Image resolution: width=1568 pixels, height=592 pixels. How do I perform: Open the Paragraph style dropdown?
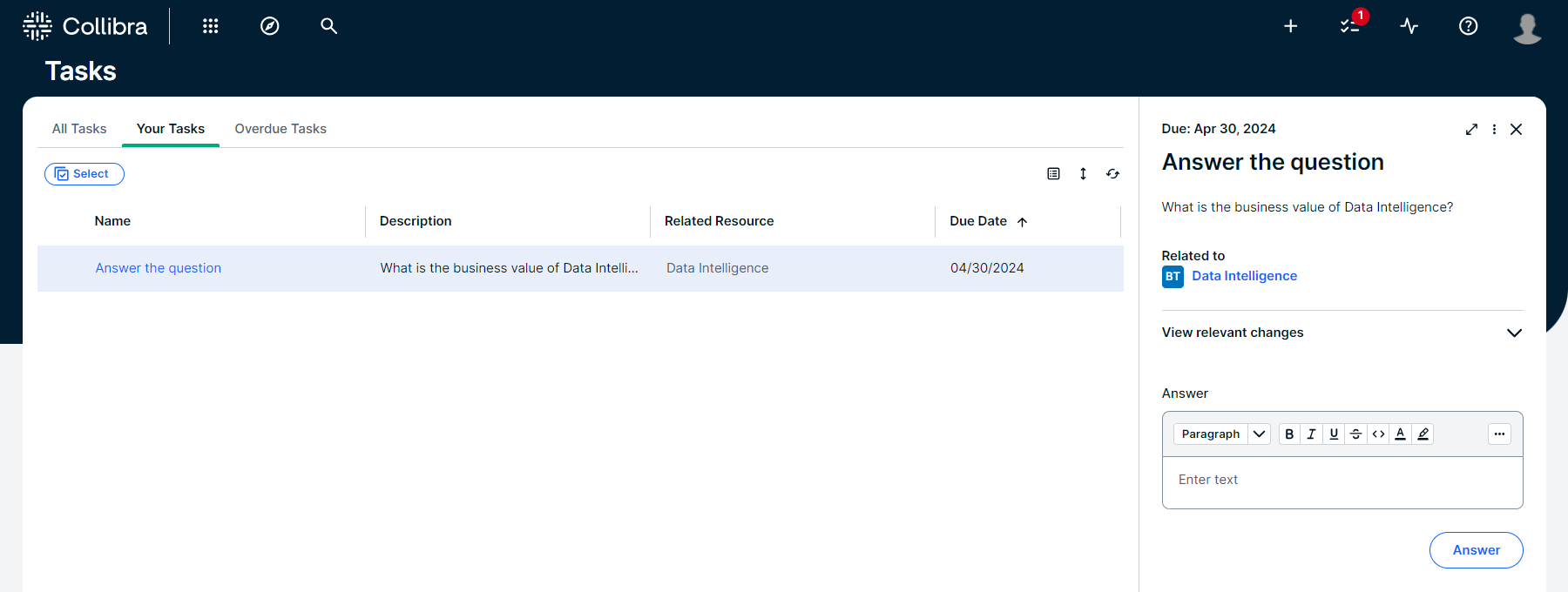[1221, 434]
